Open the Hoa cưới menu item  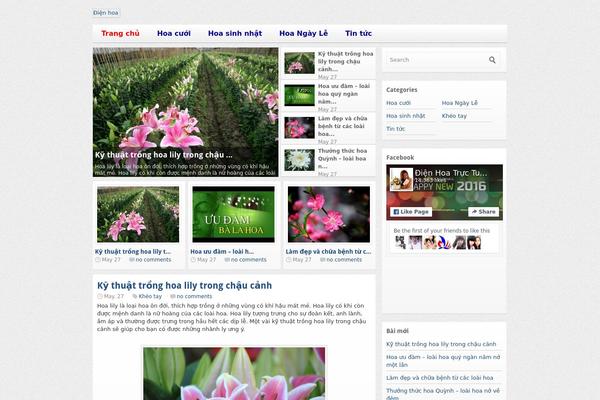(x=174, y=33)
